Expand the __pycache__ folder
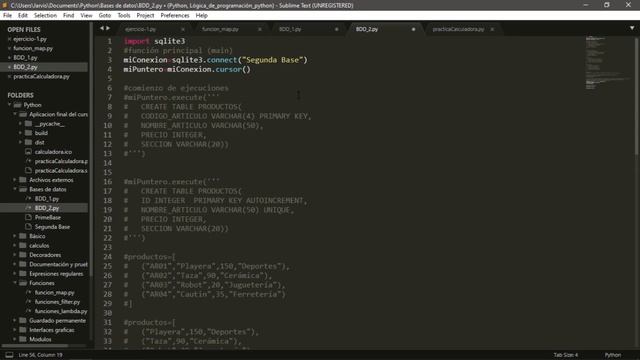 20,124
